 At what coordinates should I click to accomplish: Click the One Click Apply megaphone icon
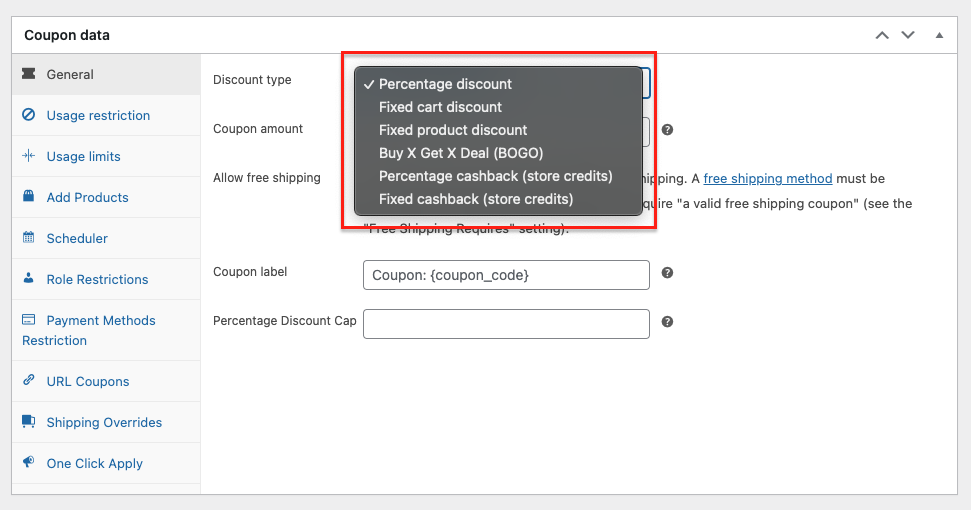[28, 462]
